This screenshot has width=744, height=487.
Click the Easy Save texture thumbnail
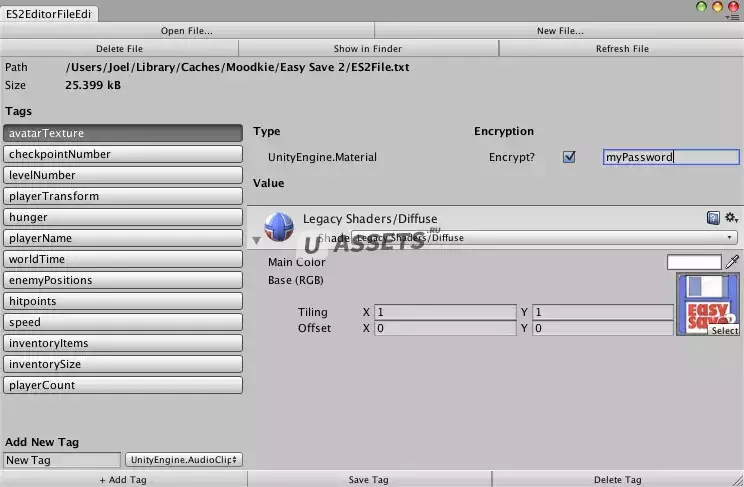click(x=707, y=304)
